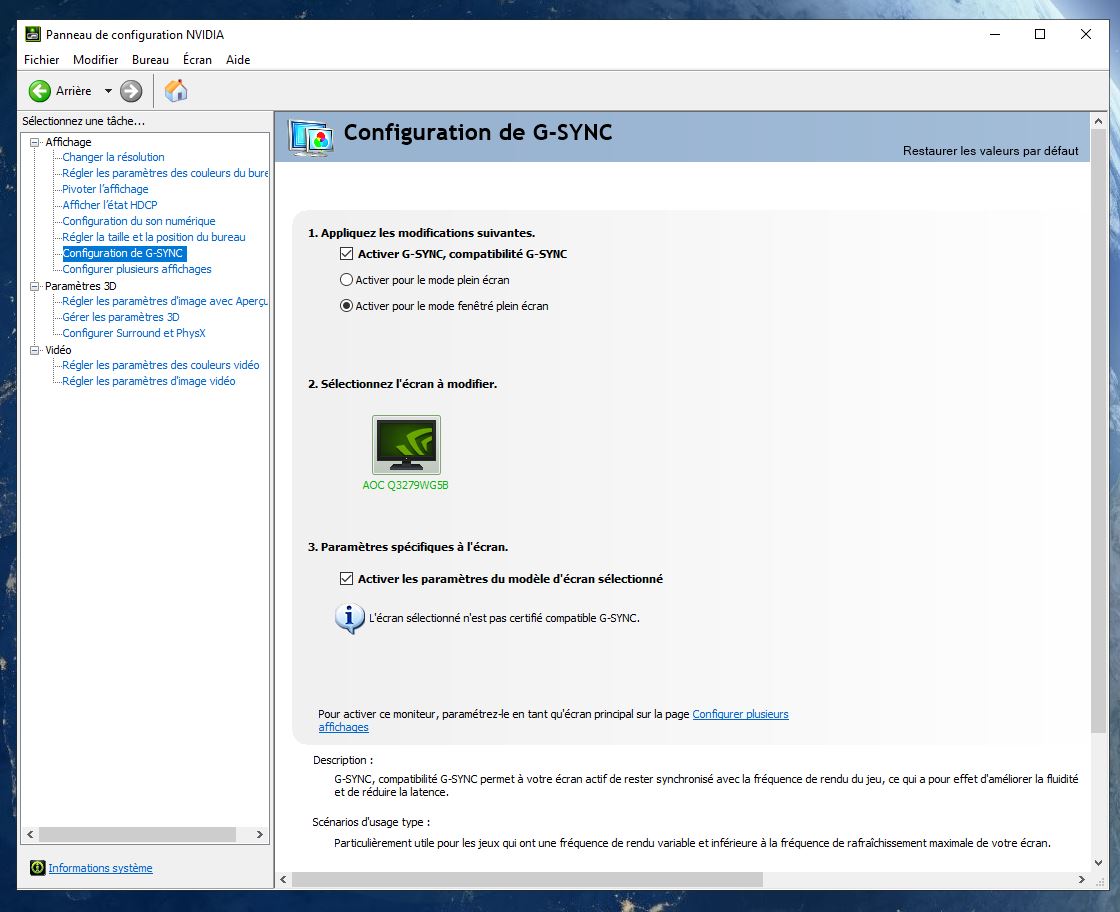Open Afficher l'état HDCP

109,205
